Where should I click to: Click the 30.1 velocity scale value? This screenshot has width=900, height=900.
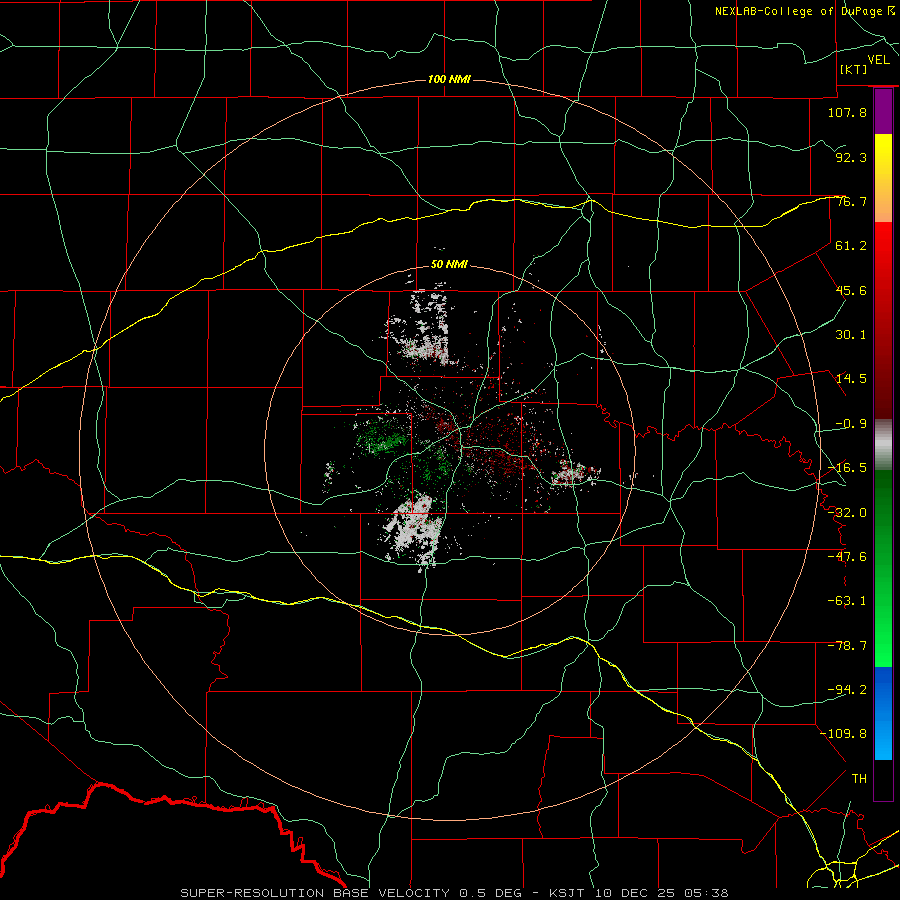(851, 335)
